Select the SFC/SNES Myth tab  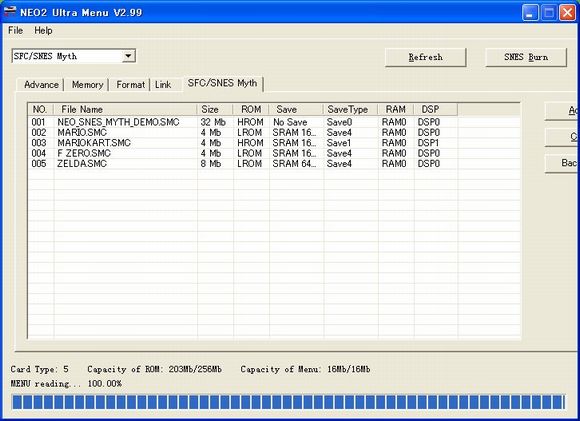pyautogui.click(x=222, y=83)
